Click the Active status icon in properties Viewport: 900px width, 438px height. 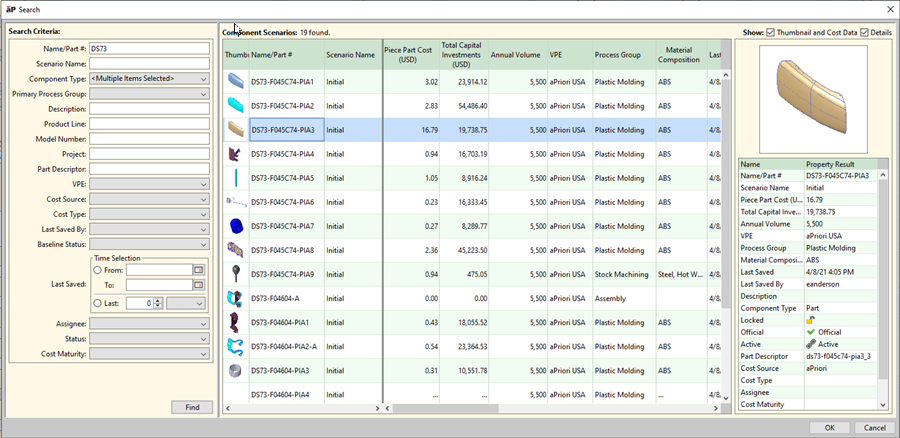811,344
